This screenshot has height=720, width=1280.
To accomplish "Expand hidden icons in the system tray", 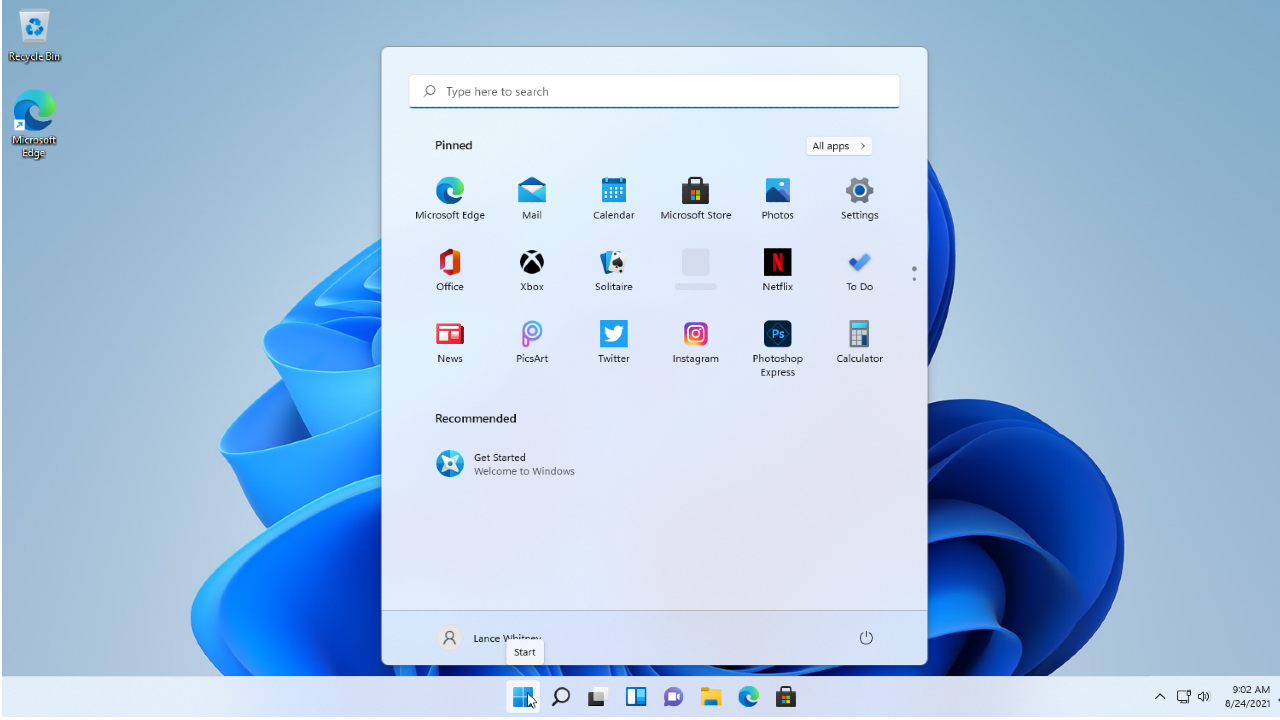I will coord(1159,696).
